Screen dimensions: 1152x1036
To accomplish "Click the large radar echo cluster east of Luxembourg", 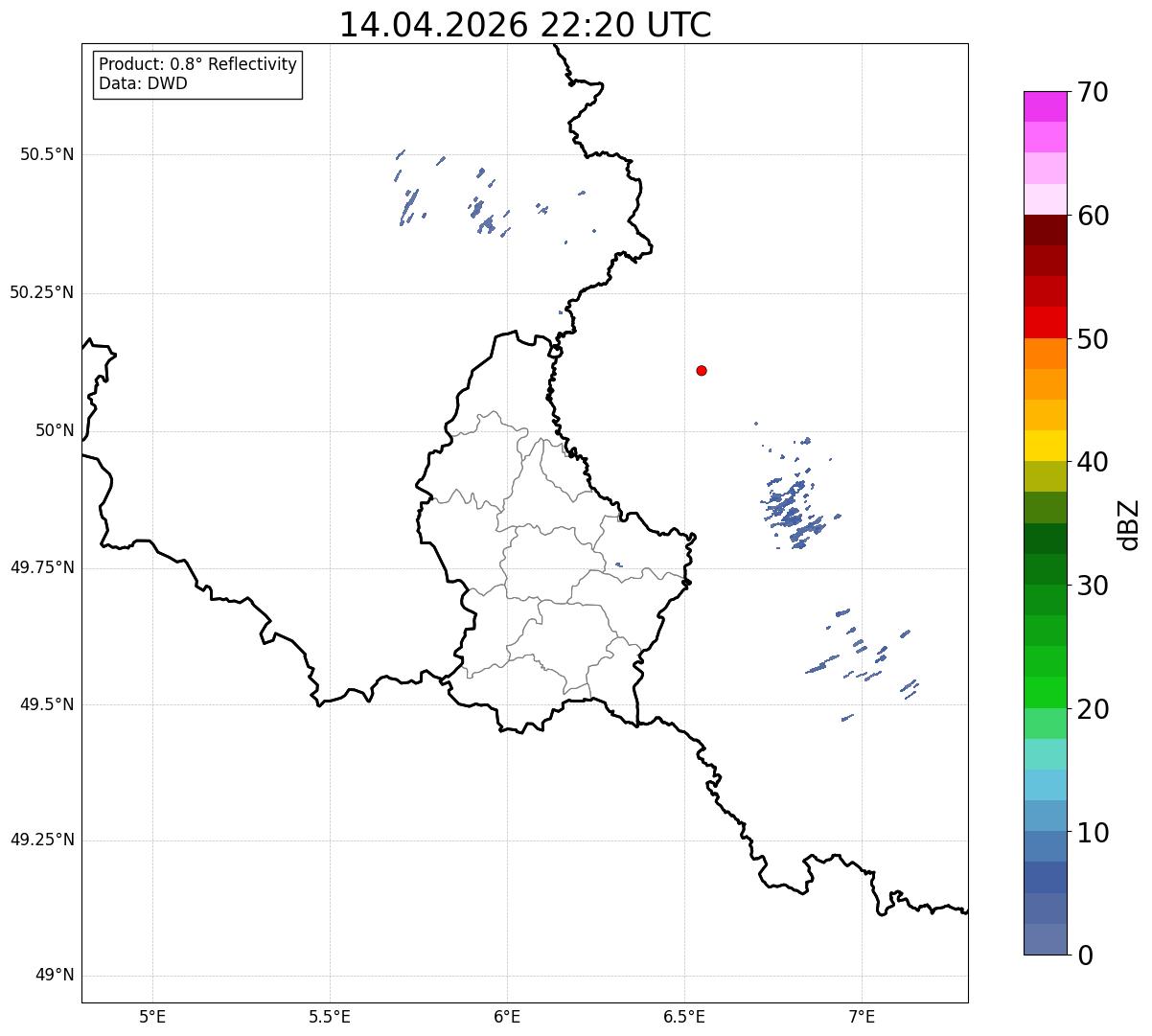I will coord(793,506).
